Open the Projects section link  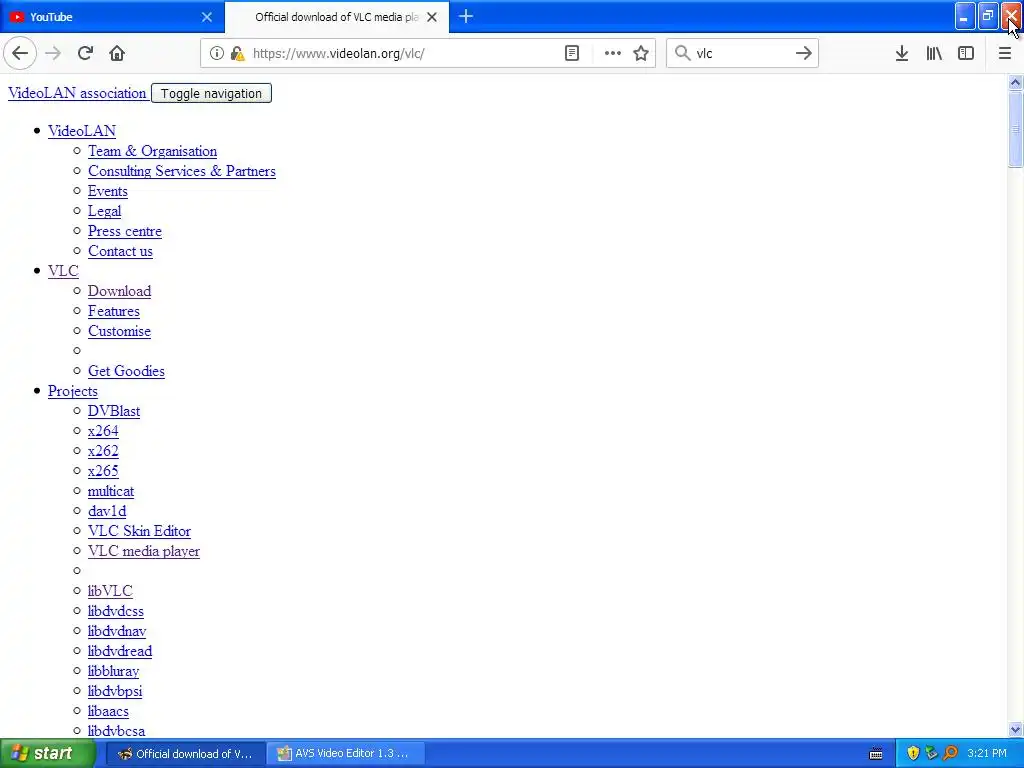[x=72, y=391]
